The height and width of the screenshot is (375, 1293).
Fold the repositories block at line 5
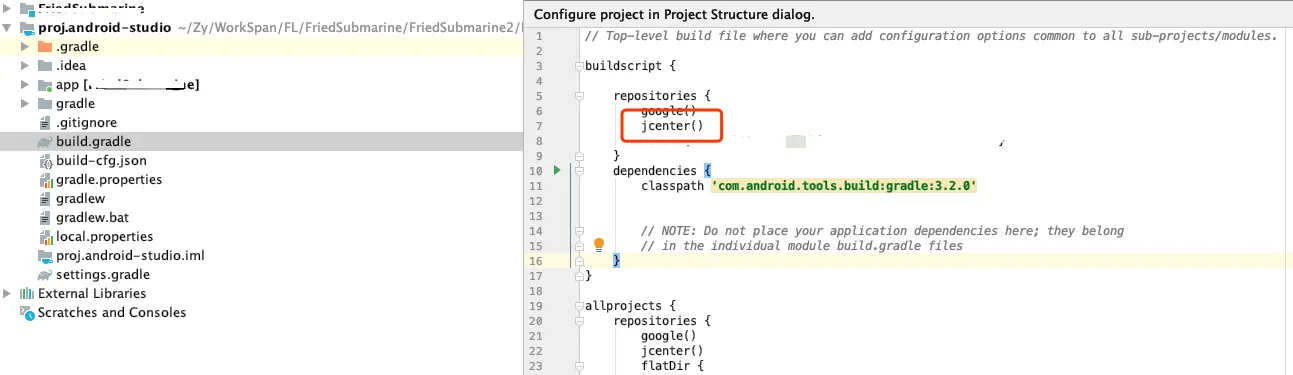[x=578, y=96]
